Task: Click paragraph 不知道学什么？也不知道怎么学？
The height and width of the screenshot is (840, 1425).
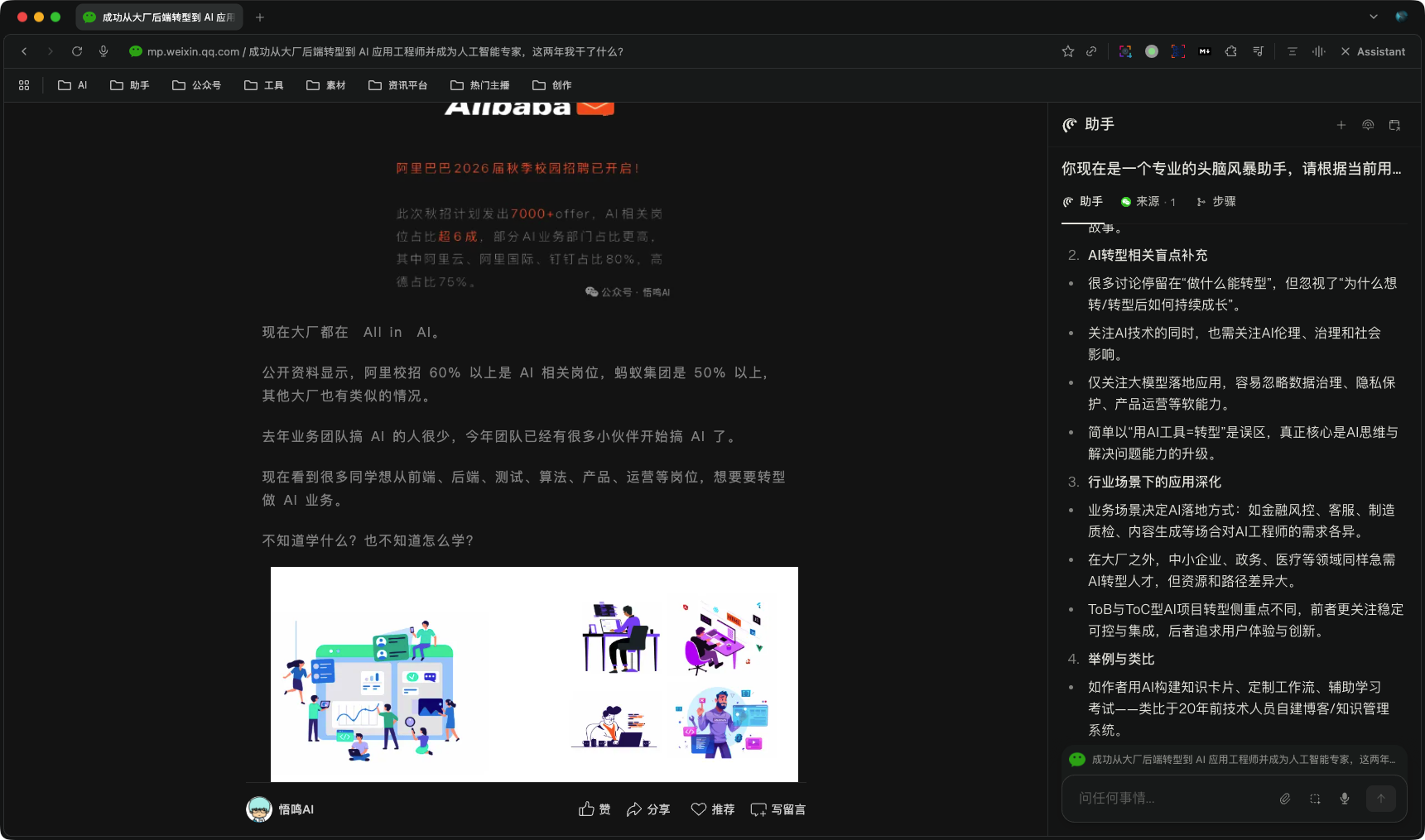Action: tap(368, 540)
